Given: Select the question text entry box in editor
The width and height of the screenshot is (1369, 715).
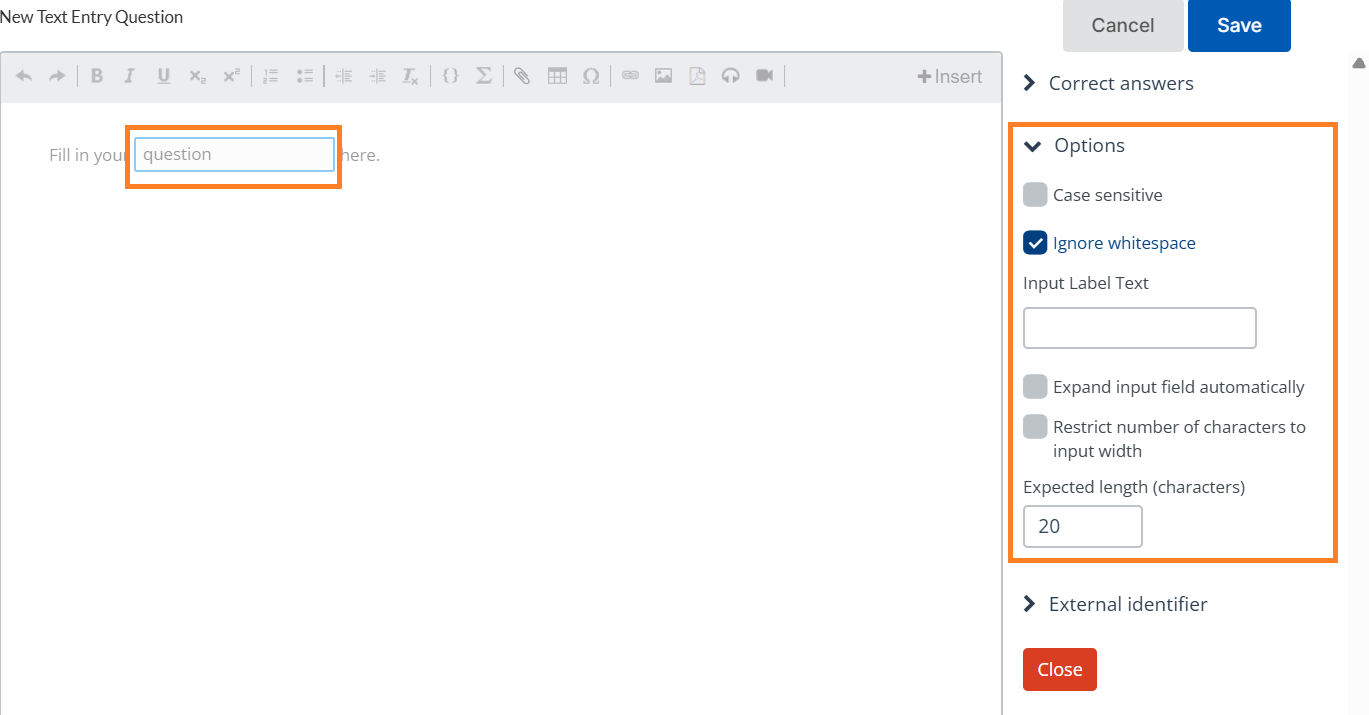Looking at the screenshot, I should (234, 155).
